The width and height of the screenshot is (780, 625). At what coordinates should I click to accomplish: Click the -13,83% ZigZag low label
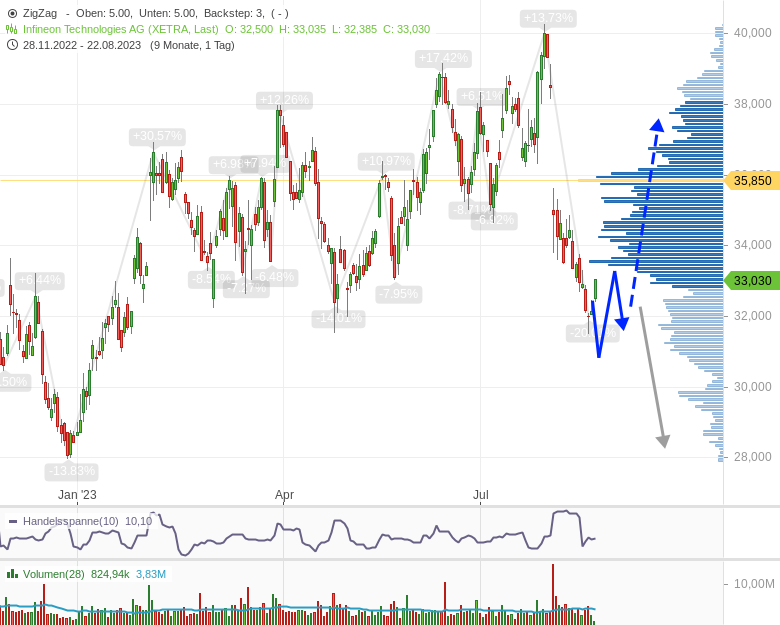[71, 471]
